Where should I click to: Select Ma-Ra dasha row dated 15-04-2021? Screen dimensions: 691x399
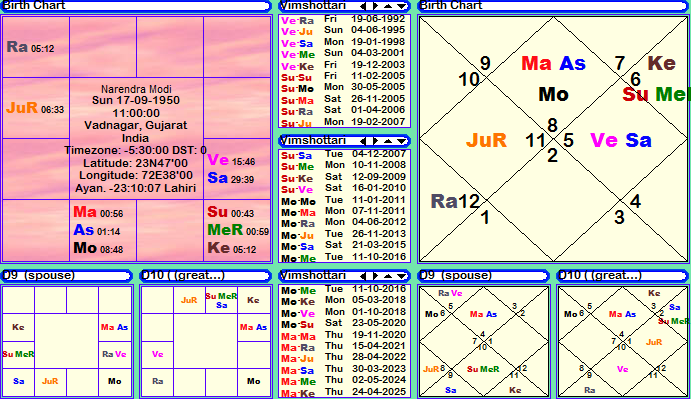343,347
